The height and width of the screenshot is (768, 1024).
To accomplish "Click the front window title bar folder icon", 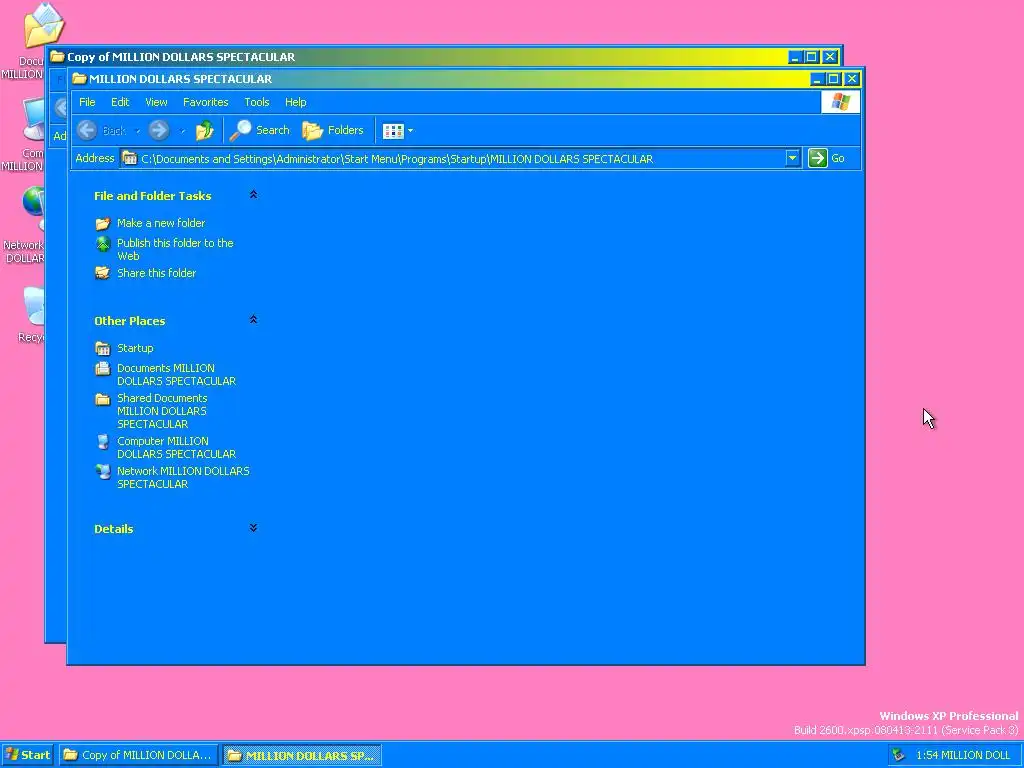I will (80, 79).
